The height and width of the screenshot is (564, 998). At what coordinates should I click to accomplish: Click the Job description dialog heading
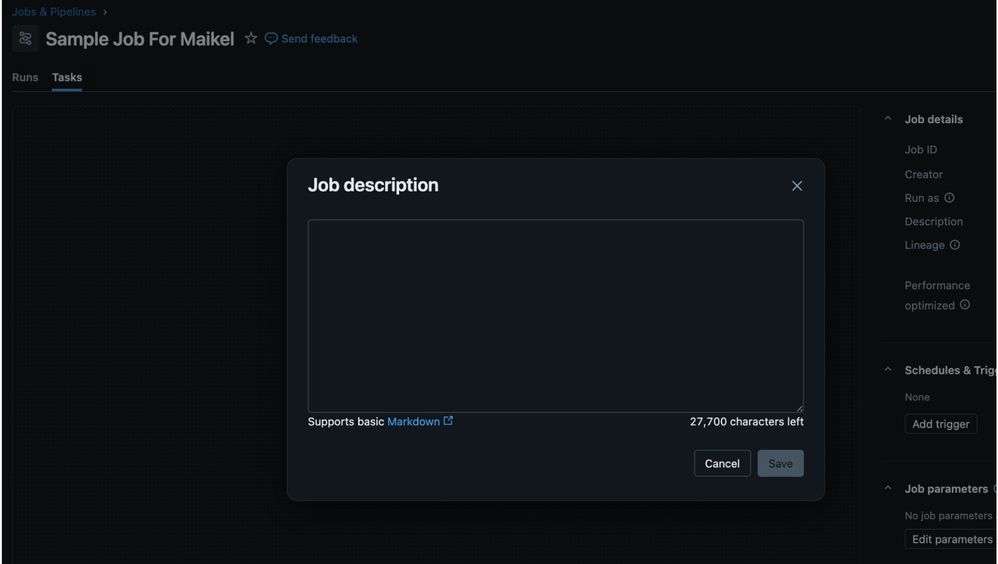(x=373, y=185)
